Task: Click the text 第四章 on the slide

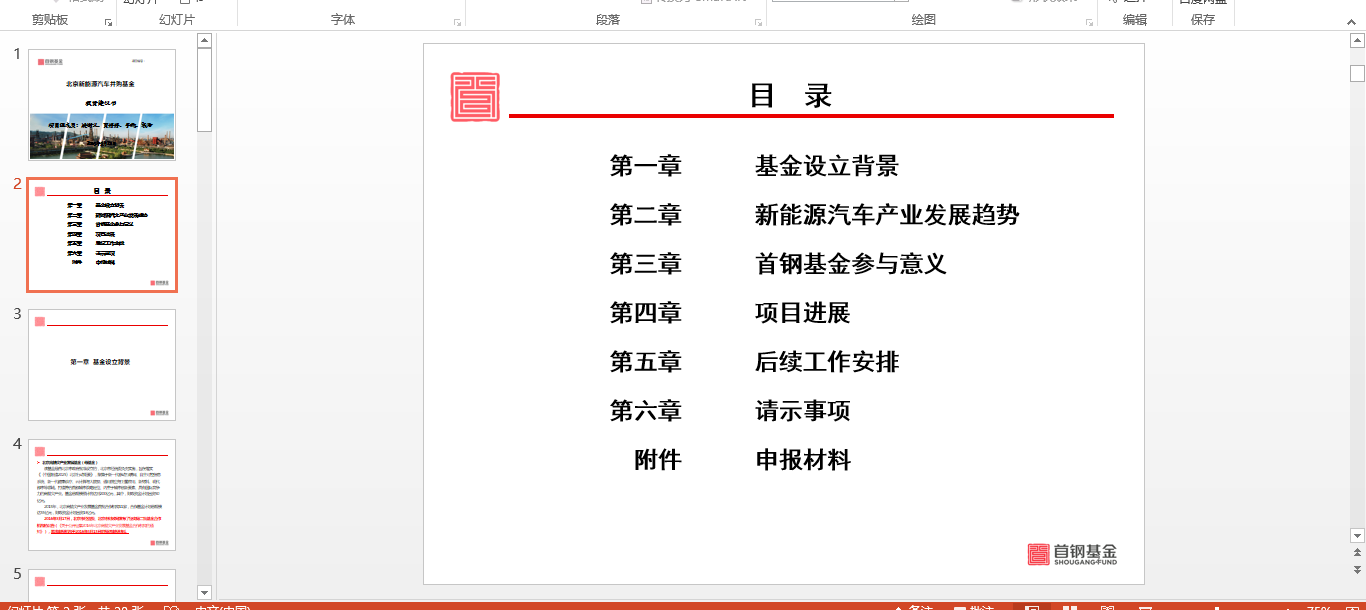Action: pyautogui.click(x=646, y=313)
